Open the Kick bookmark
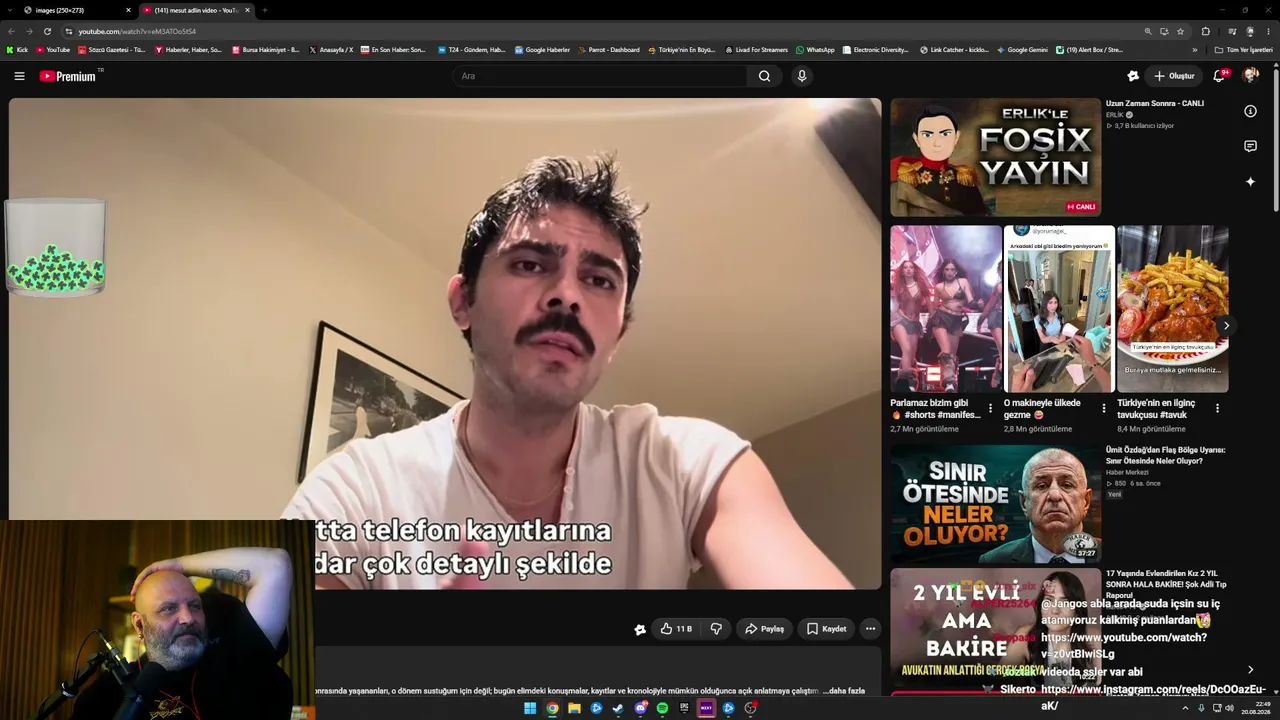 [17, 50]
